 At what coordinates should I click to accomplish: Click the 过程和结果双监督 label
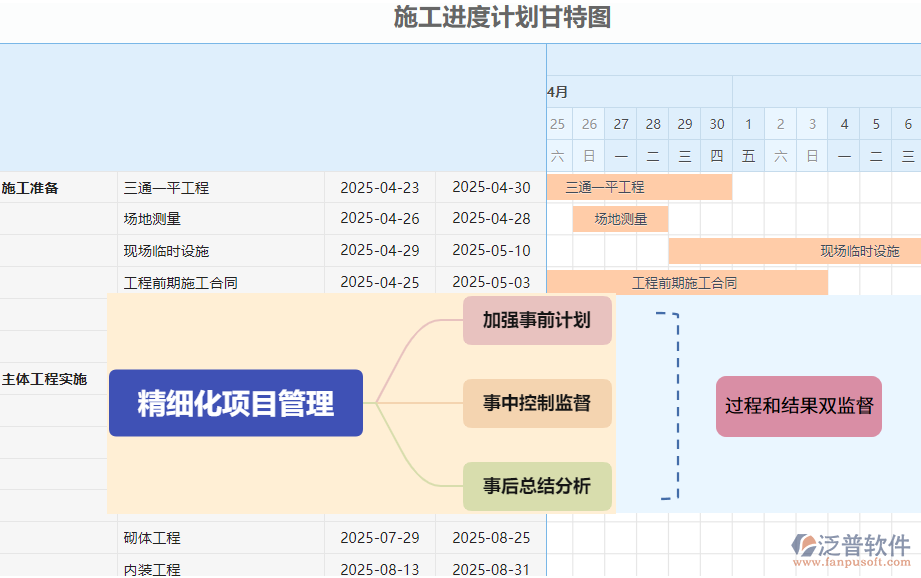pyautogui.click(x=797, y=405)
